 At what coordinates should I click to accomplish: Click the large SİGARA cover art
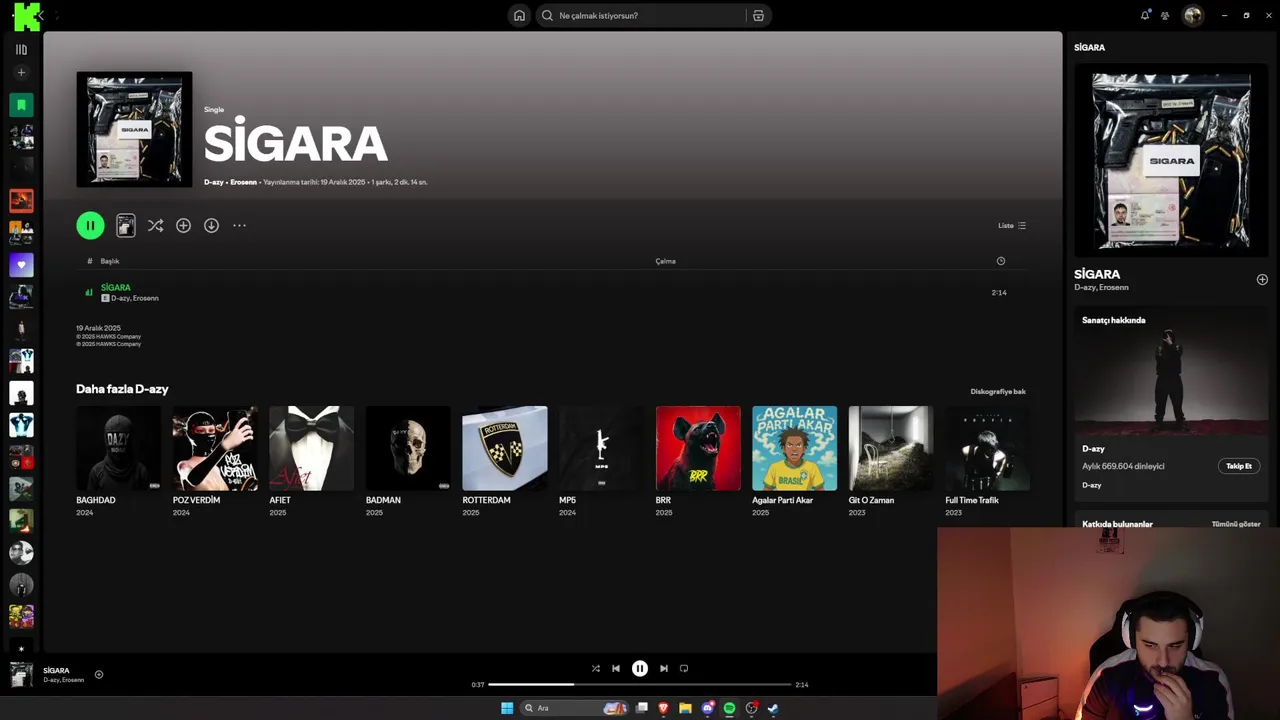pyautogui.click(x=134, y=129)
